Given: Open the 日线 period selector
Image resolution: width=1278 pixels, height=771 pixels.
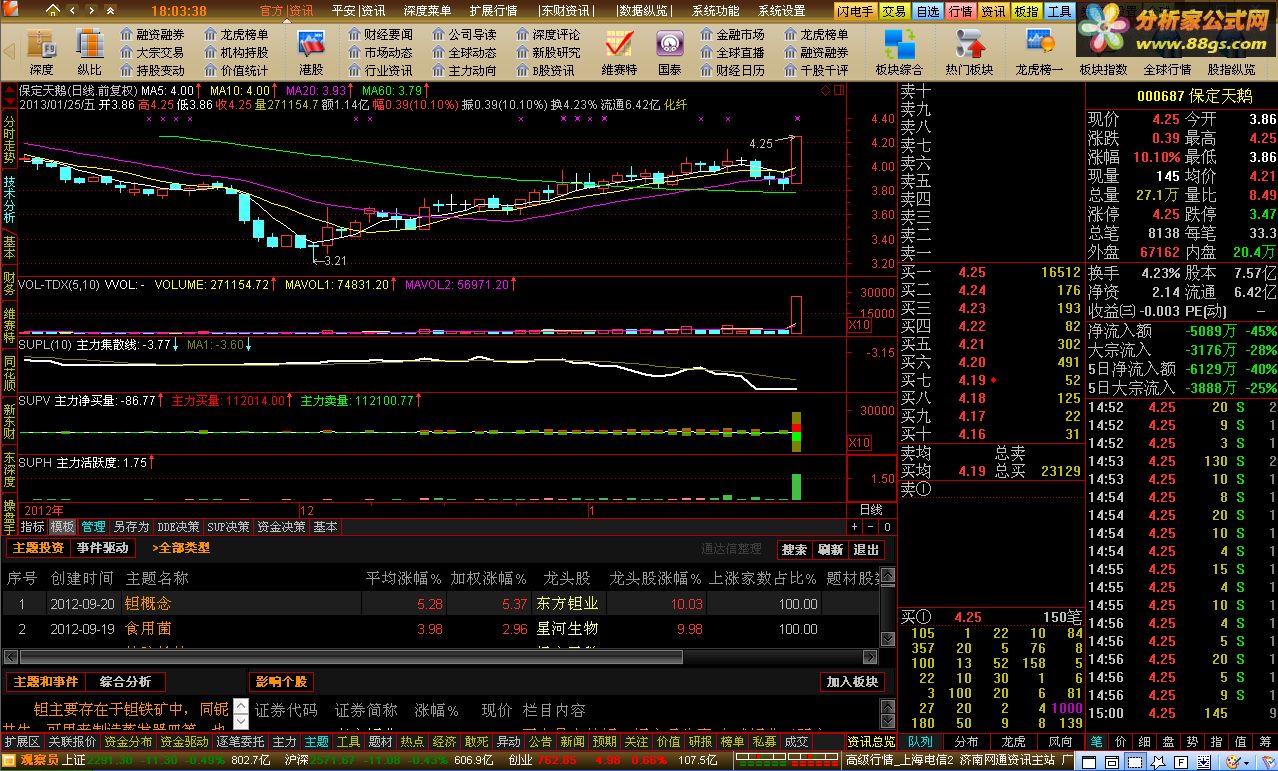Looking at the screenshot, I should click(x=871, y=509).
